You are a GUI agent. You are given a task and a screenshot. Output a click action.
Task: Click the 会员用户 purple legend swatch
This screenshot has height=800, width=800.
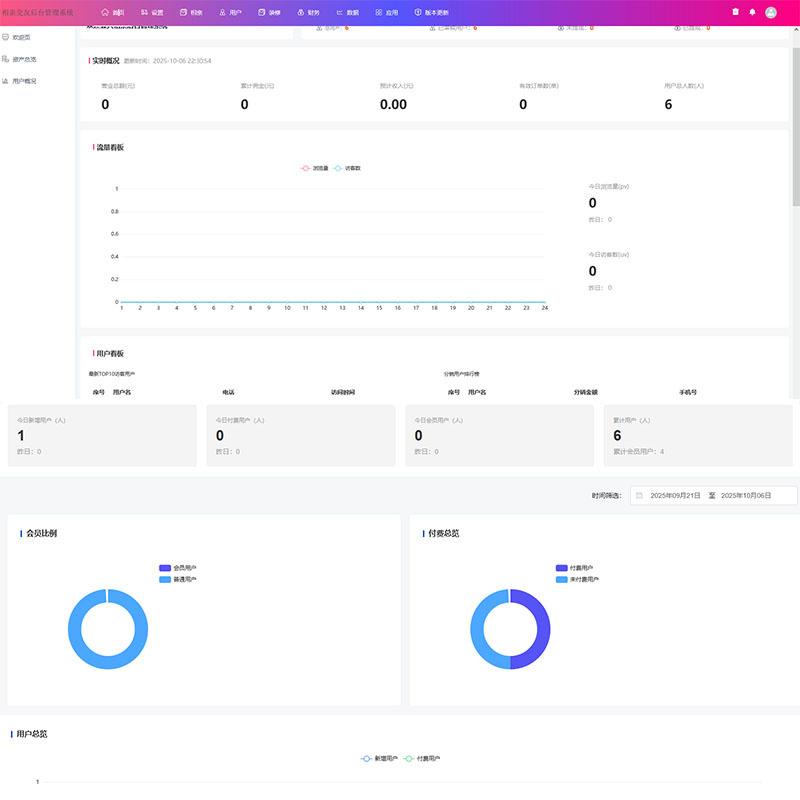[165, 568]
